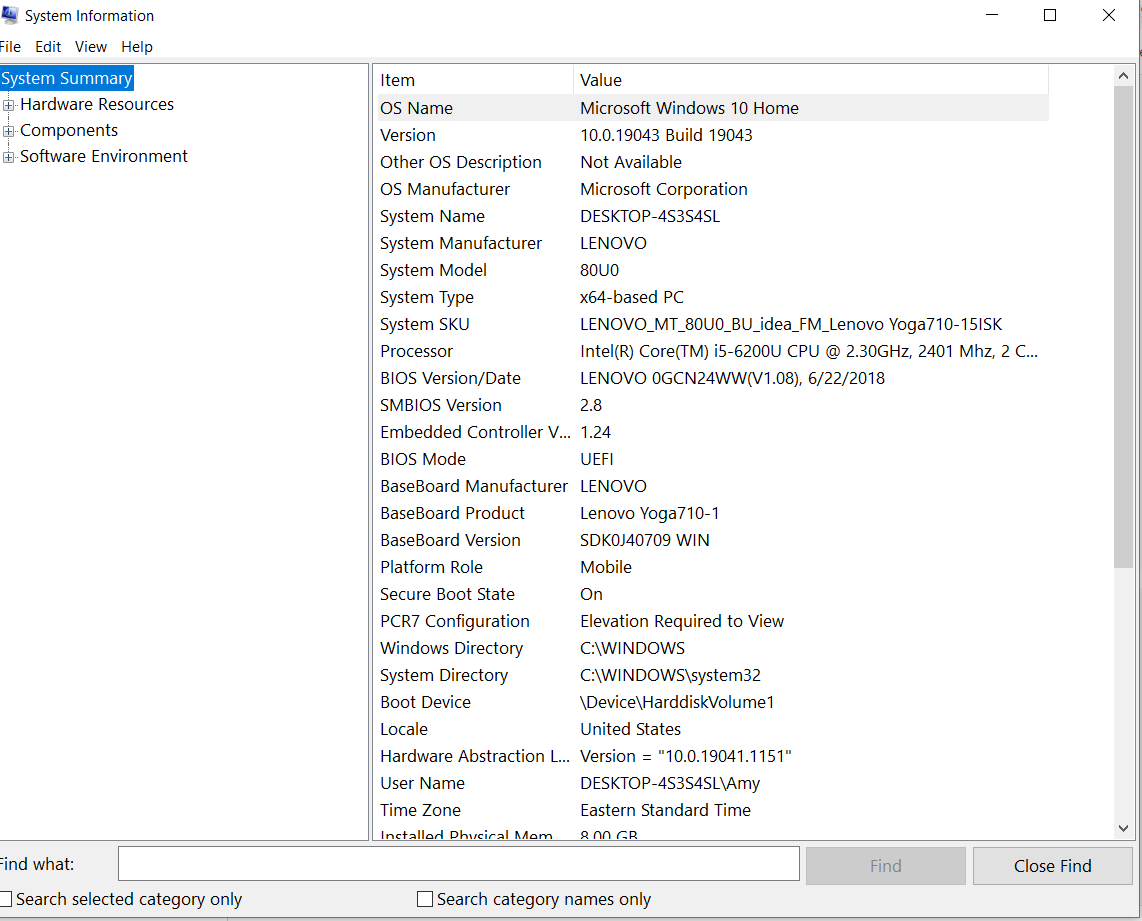The image size is (1142, 921).
Task: Click the Processor row label
Action: click(417, 351)
